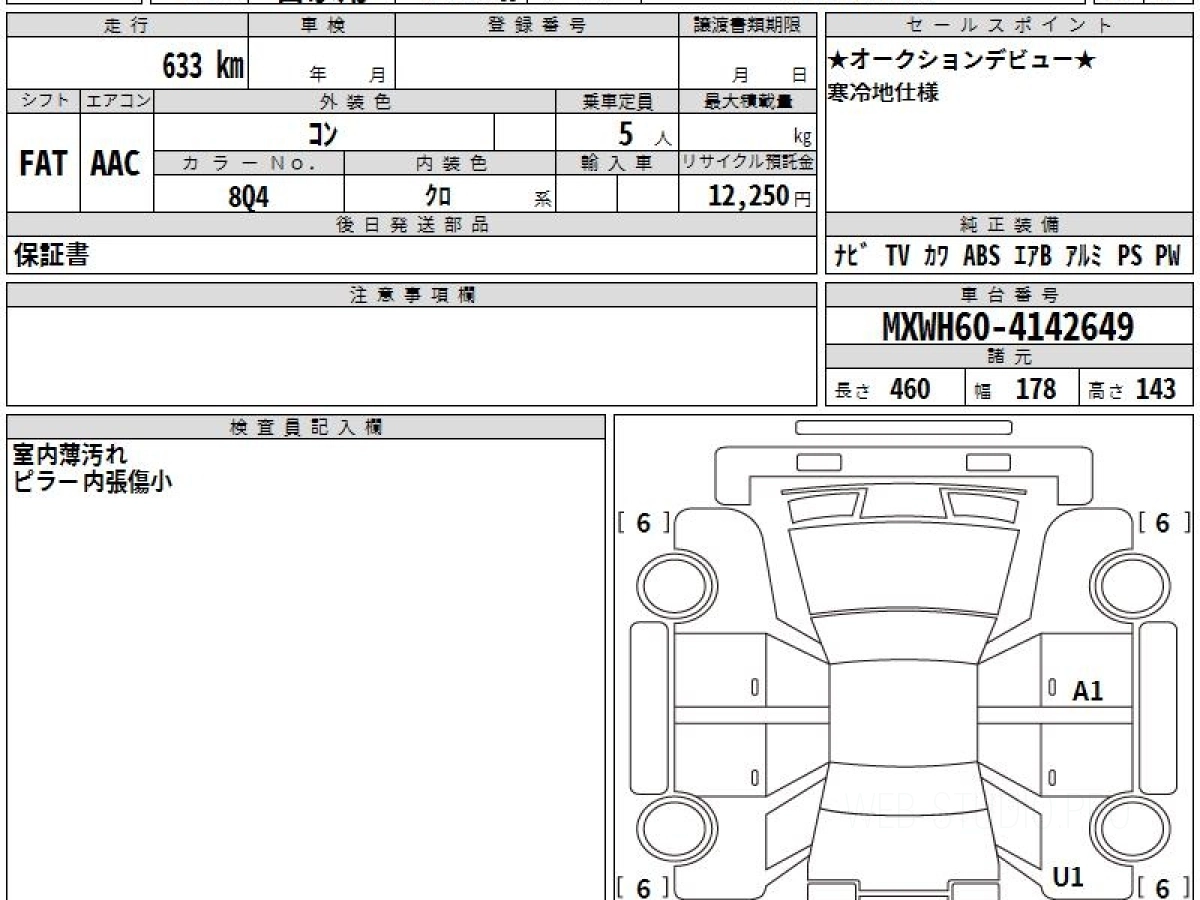The height and width of the screenshot is (900, 1200).
Task: Select the PS equipment item
Action: point(1130,256)
